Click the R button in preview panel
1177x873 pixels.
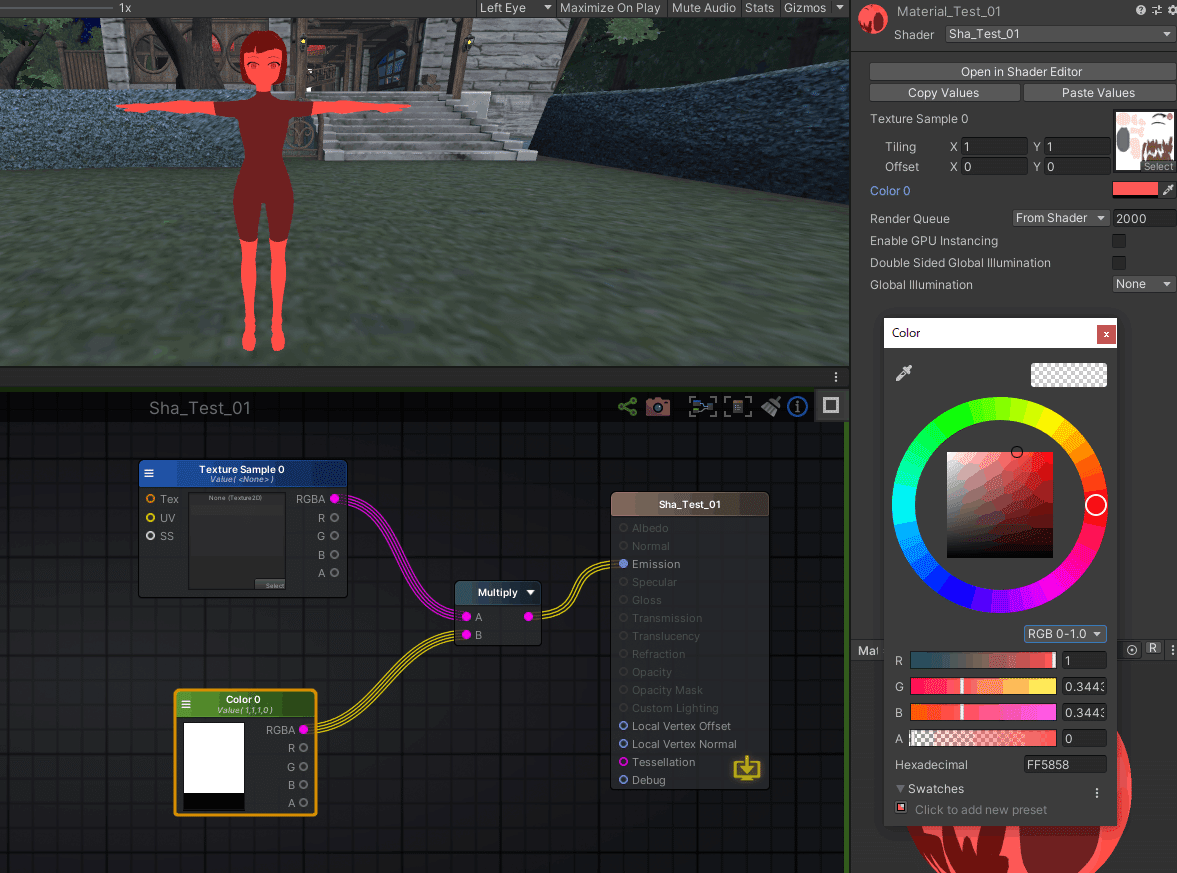pyautogui.click(x=1153, y=649)
